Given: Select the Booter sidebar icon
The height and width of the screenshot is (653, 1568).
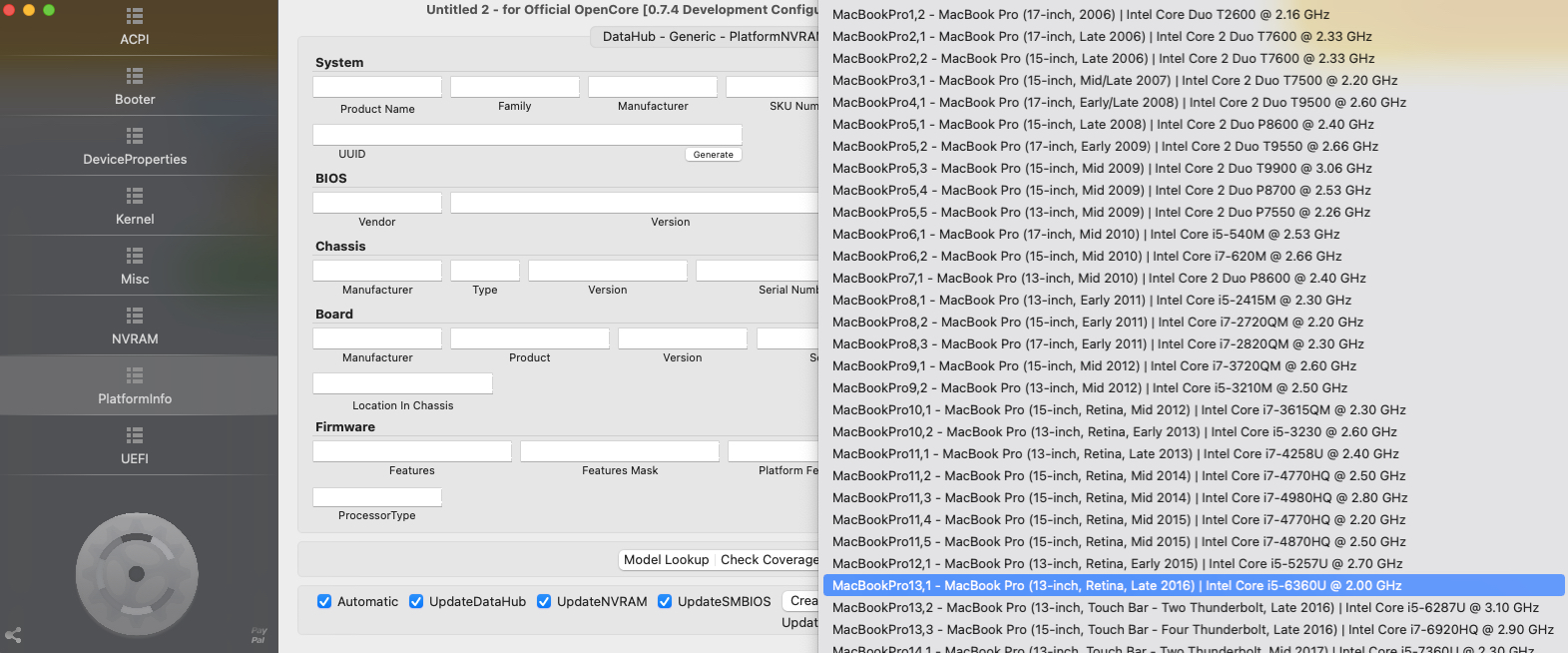Looking at the screenshot, I should pyautogui.click(x=135, y=77).
